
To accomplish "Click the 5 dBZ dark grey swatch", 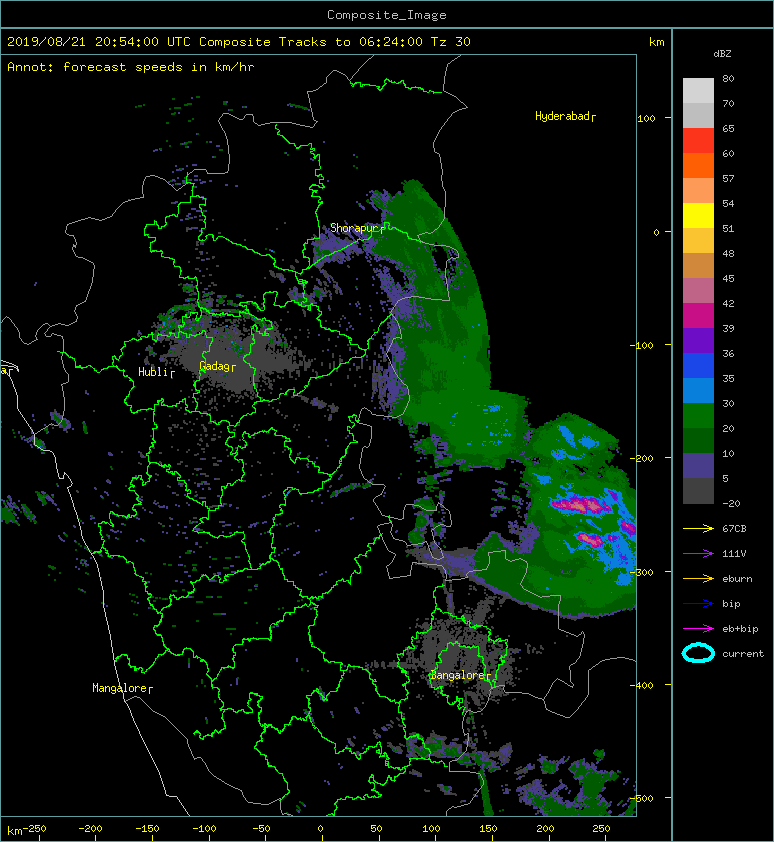I will tap(698, 490).
